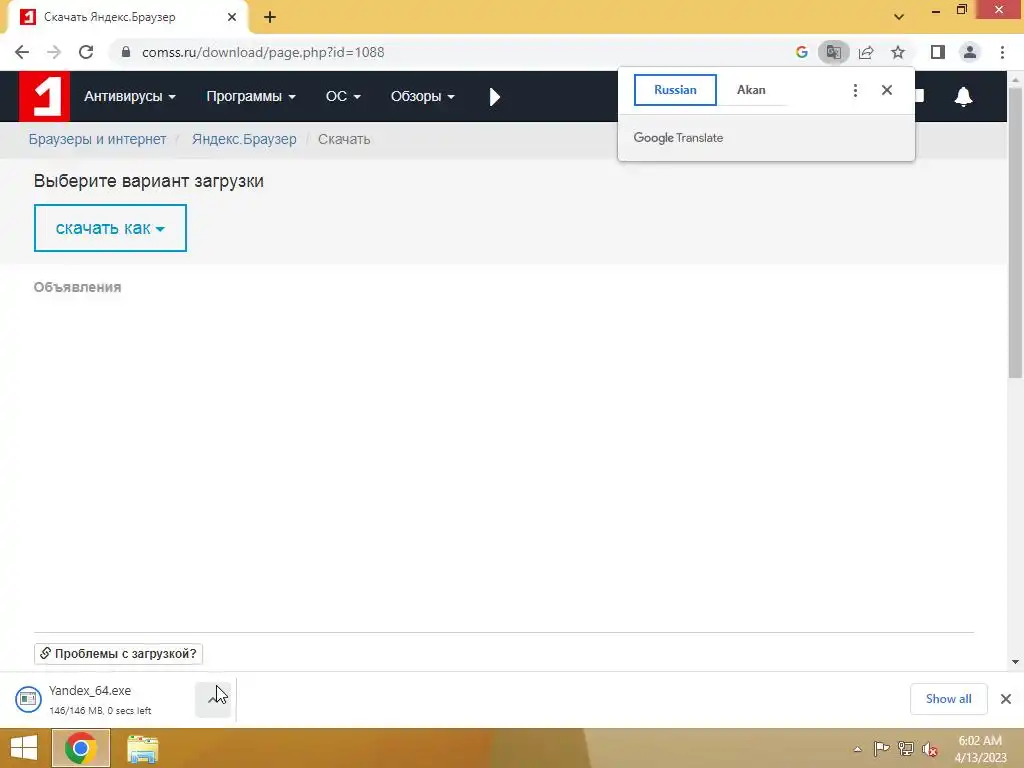Close the downloads bar

click(x=1006, y=699)
